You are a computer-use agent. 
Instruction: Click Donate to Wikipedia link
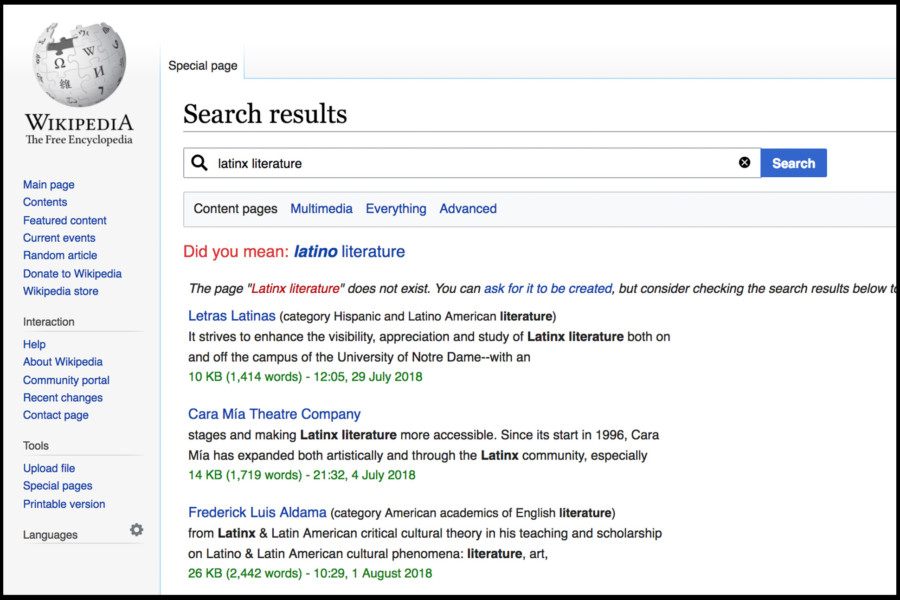[72, 274]
